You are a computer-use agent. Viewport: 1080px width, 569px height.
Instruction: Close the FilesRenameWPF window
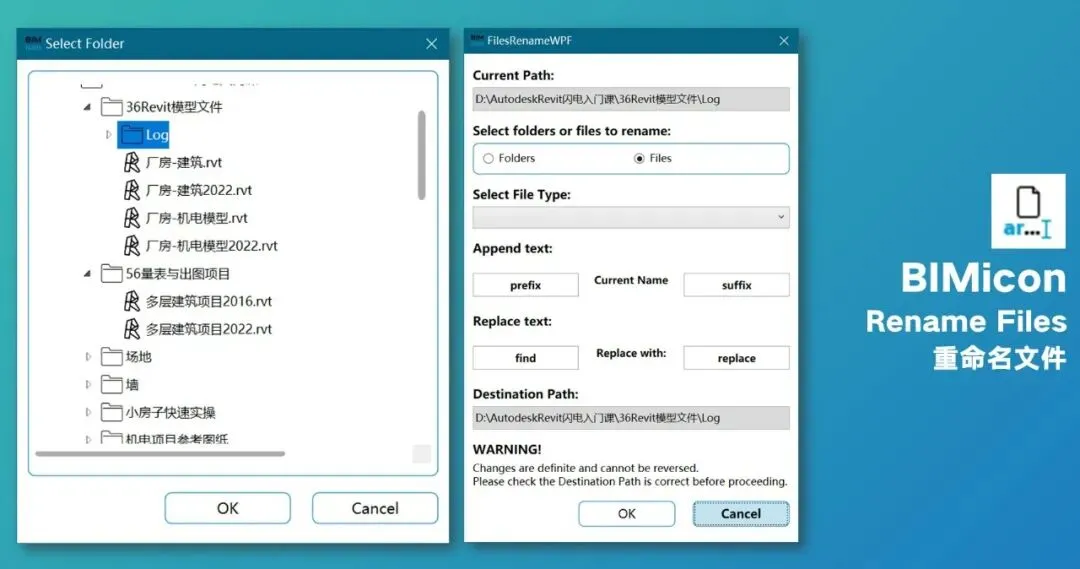784,41
